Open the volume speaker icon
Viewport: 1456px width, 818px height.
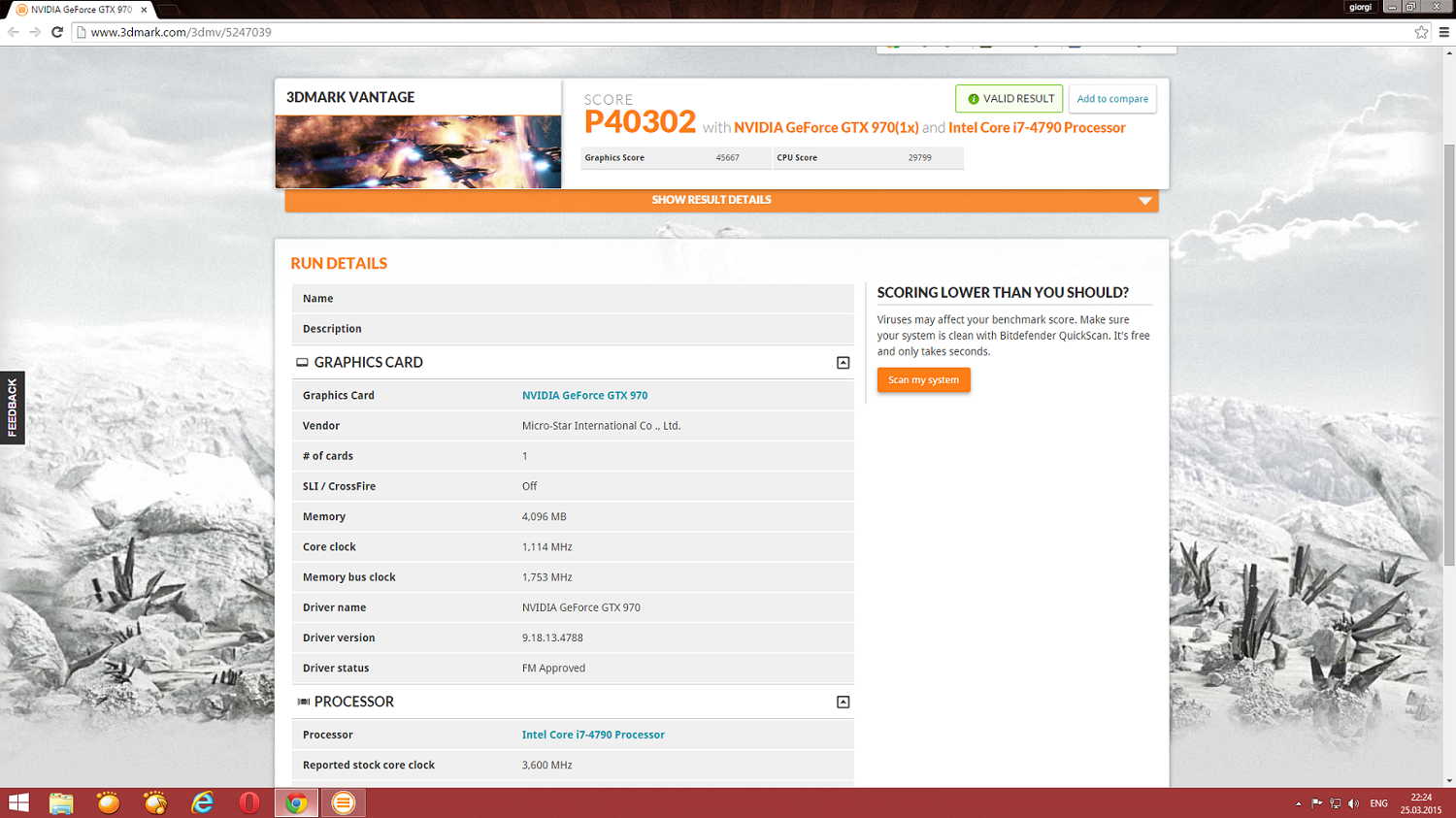[x=1354, y=803]
